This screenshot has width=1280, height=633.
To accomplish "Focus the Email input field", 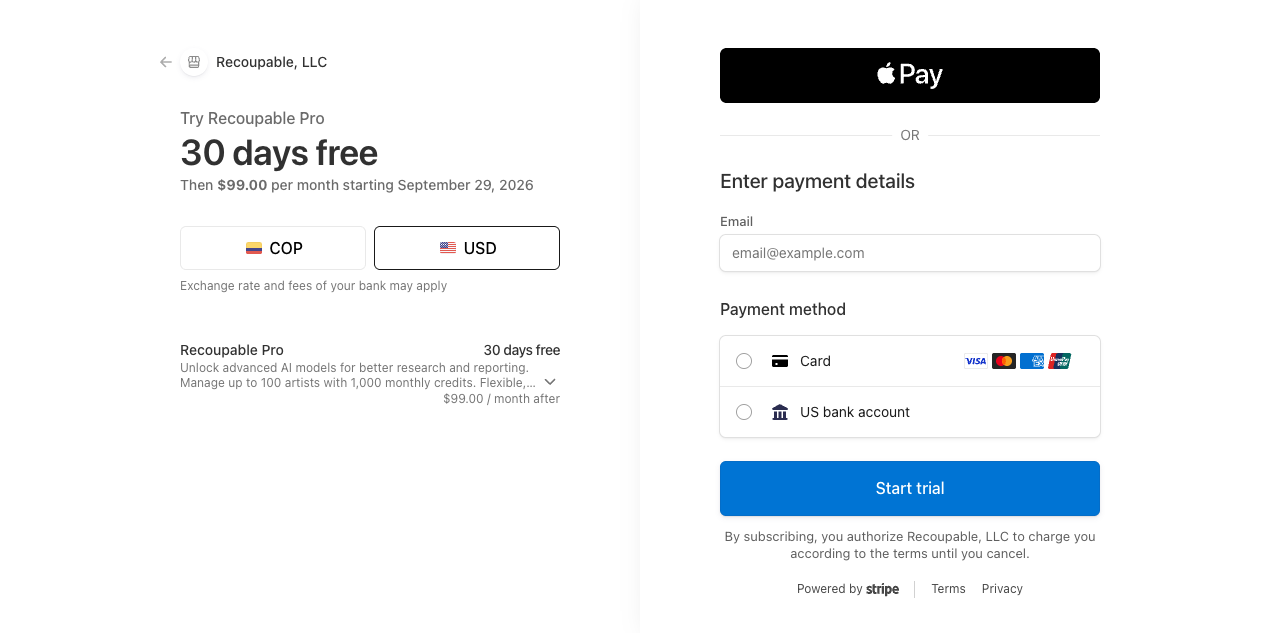I will pos(910,253).
